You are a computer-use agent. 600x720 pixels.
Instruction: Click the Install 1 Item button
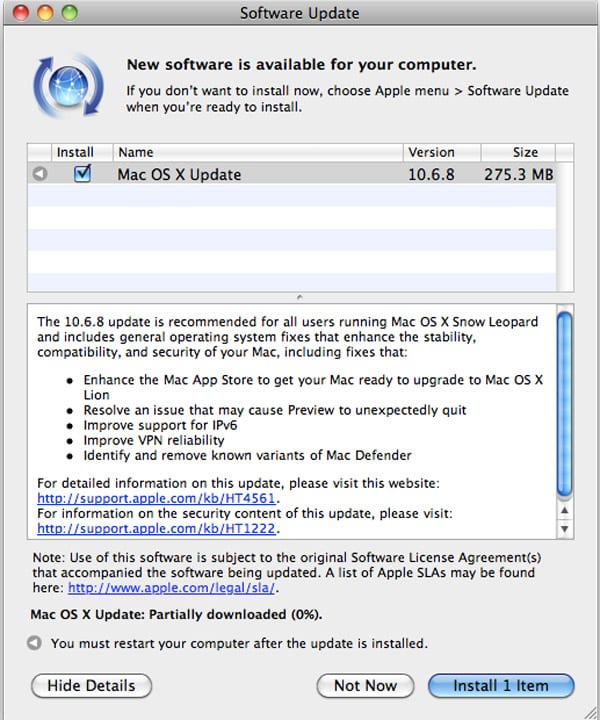[501, 686]
